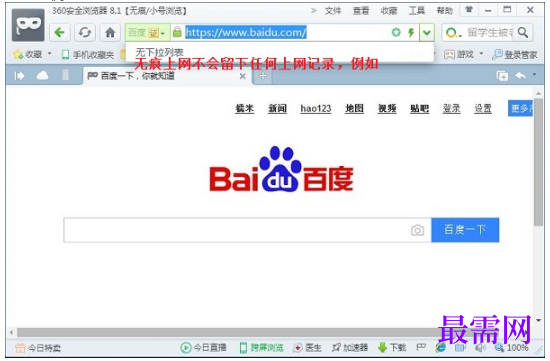Open the search engine selector dropdown
This screenshot has height=361, width=550.
click(x=453, y=33)
